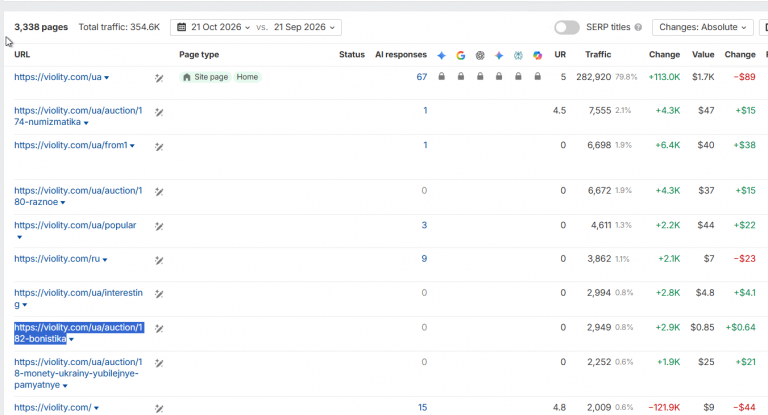Click the Perplexity column icon
The width and height of the screenshot is (768, 415).
(x=518, y=55)
